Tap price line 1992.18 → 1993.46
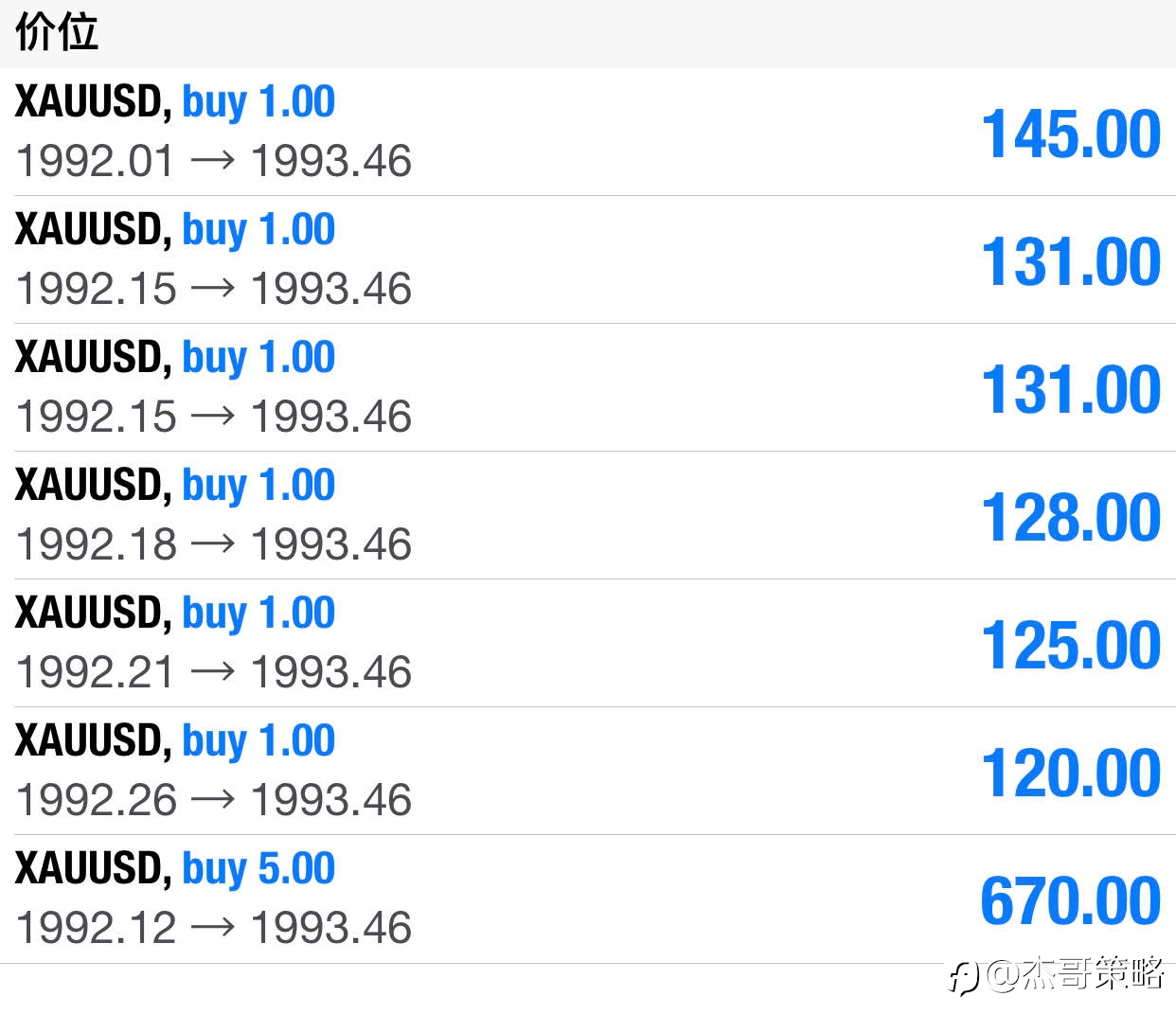 pos(214,543)
